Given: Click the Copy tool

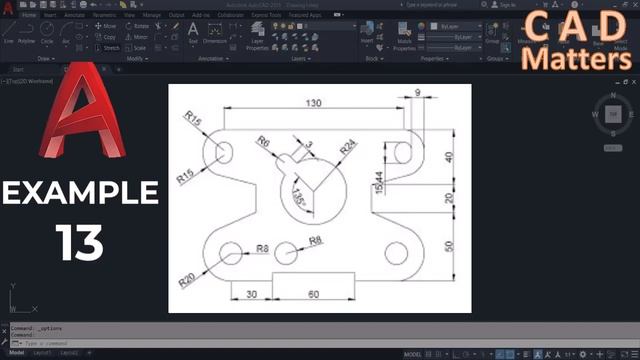Looking at the screenshot, I should 105,37.
